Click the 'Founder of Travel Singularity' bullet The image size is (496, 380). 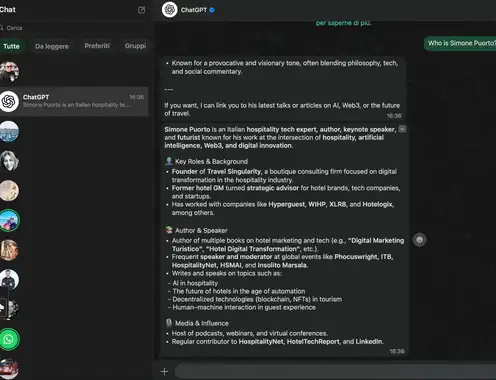(x=284, y=176)
